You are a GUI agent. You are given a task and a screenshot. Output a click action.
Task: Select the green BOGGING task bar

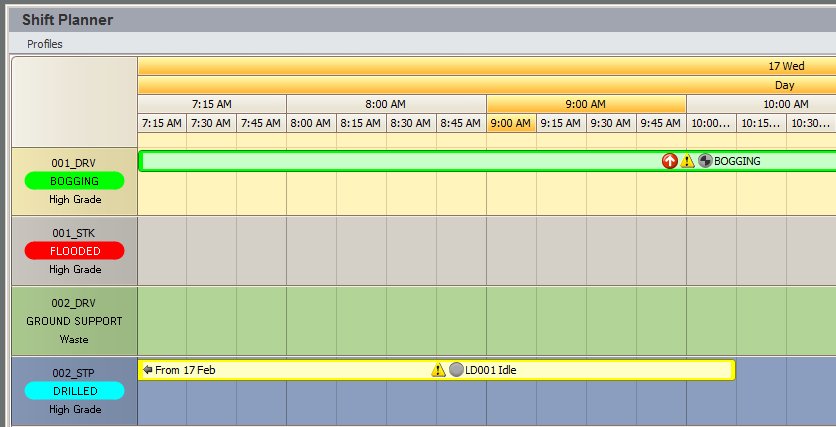tap(487, 161)
